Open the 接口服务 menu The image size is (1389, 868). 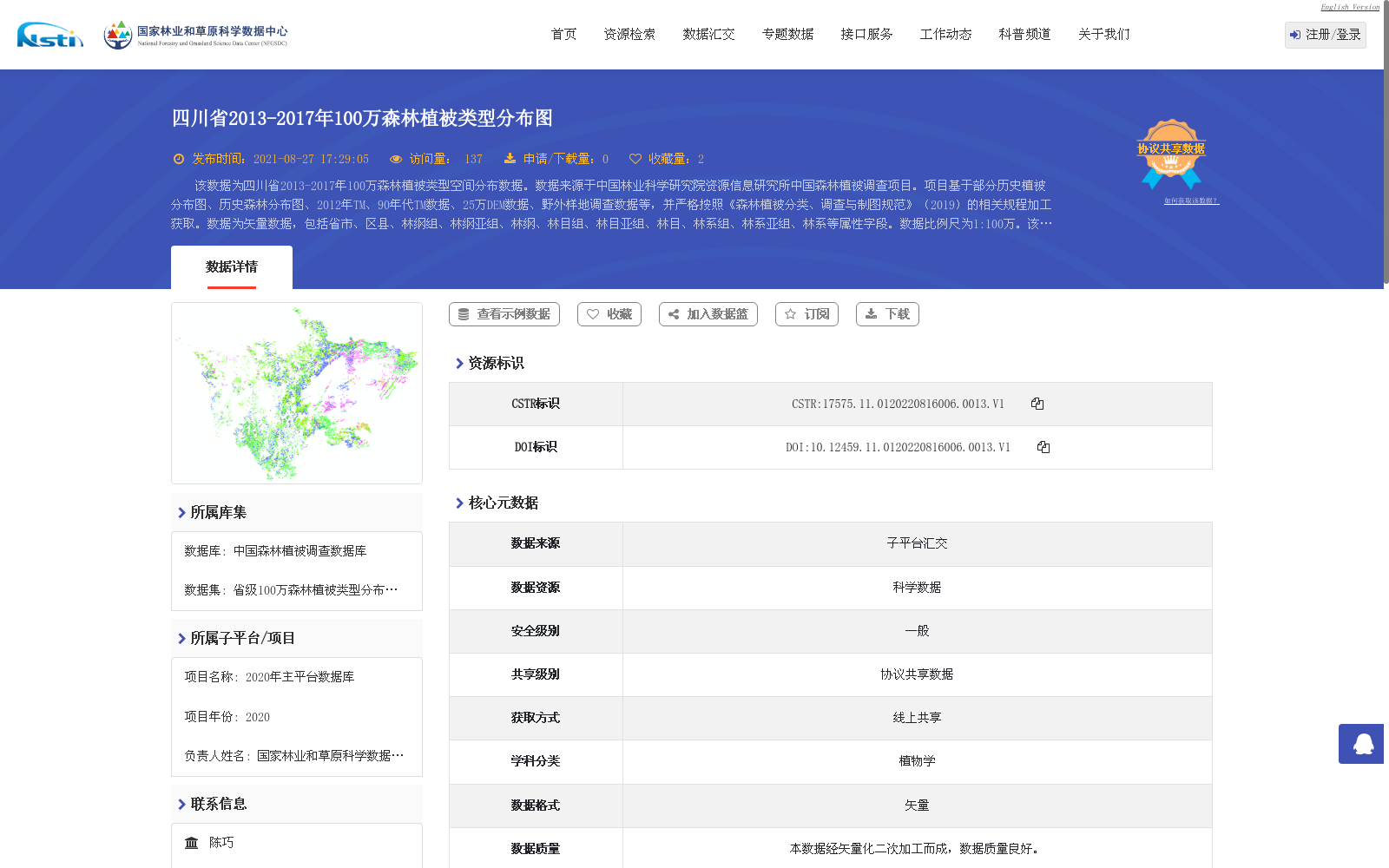coord(866,35)
